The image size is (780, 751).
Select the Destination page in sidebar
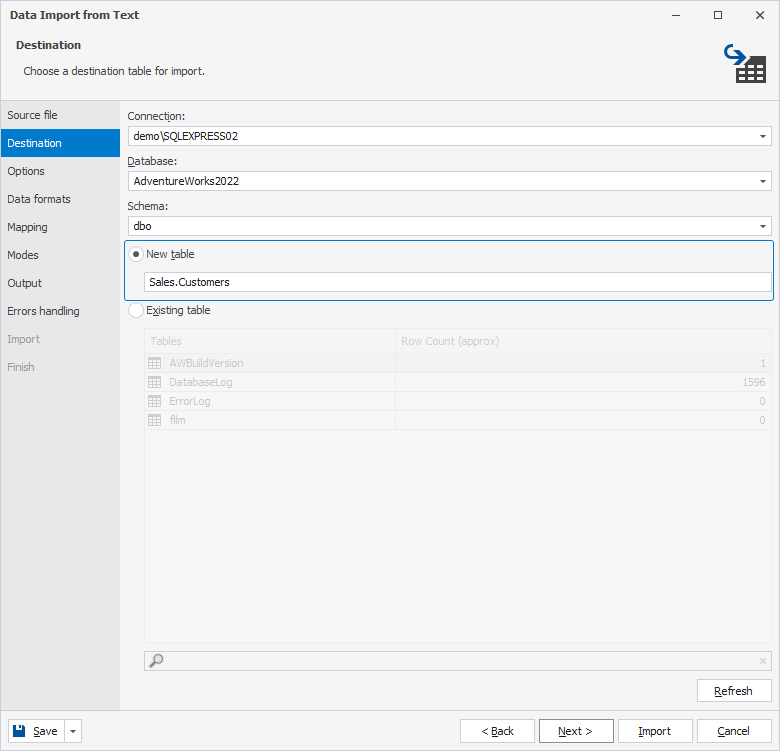[x=60, y=143]
